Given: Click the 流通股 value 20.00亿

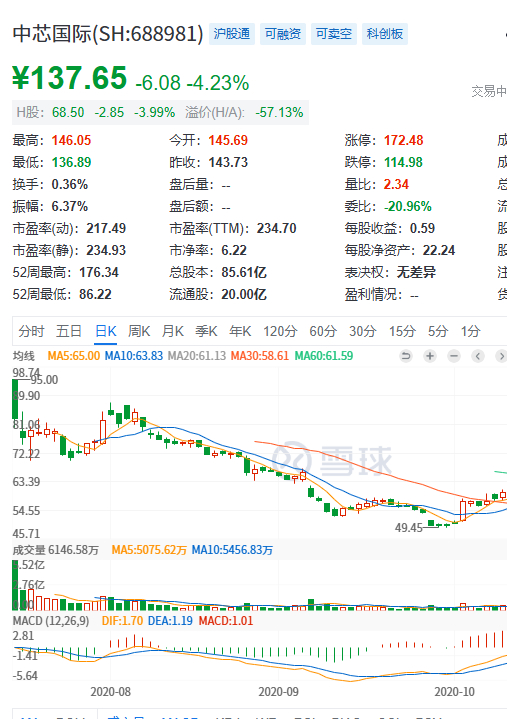Looking at the screenshot, I should pyautogui.click(x=244, y=294).
